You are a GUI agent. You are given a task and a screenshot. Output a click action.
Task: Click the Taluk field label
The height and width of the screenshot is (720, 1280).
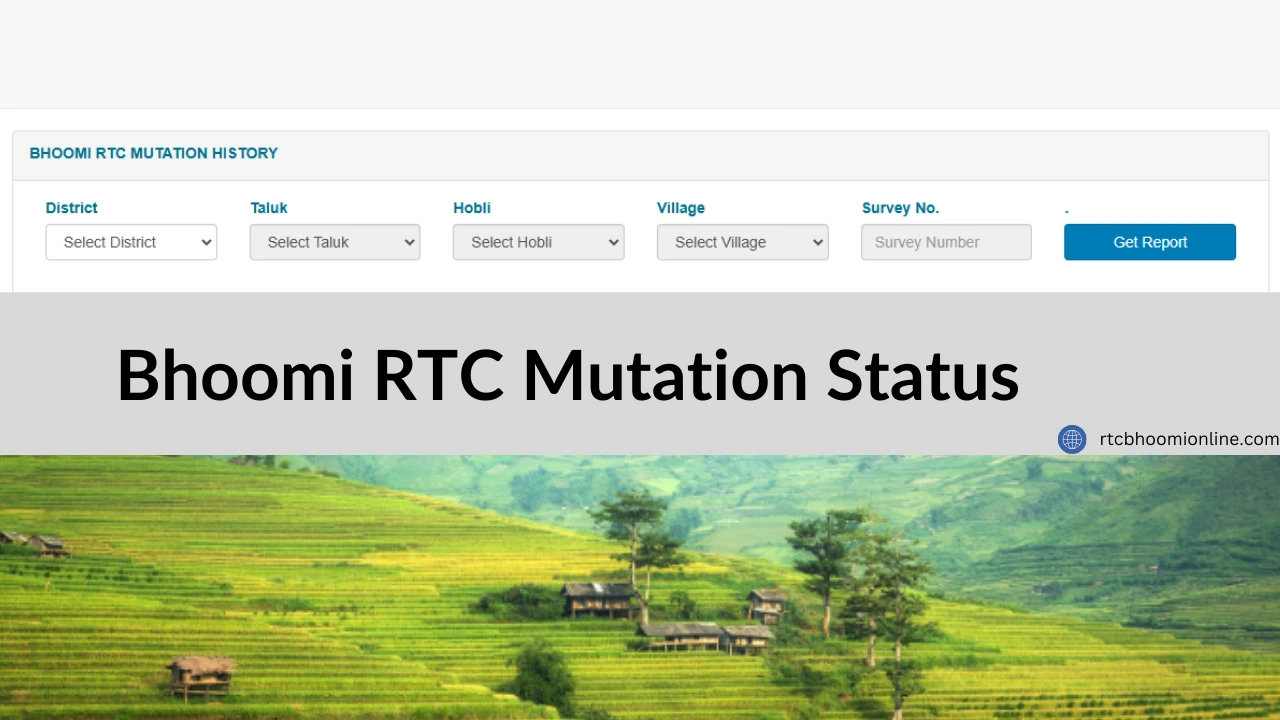coord(269,208)
